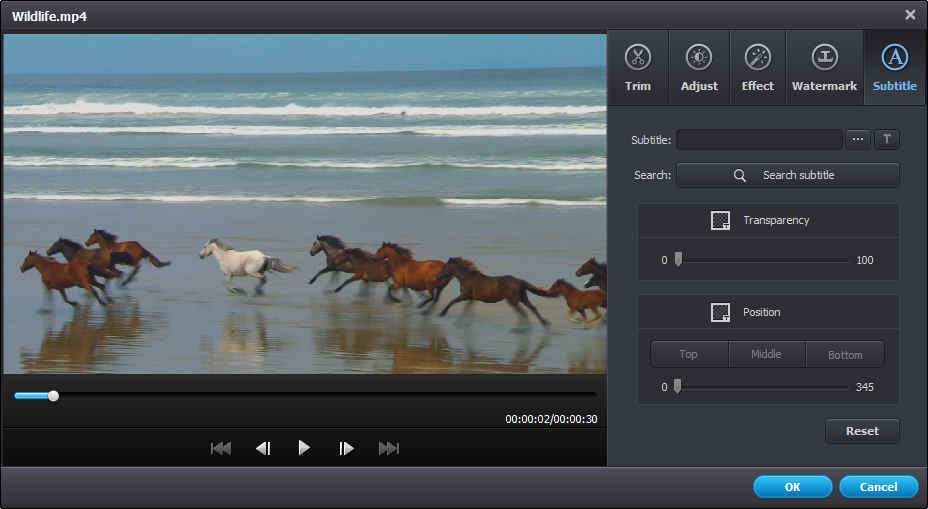Viewport: 928px width, 509px height.
Task: Click the Position maximum value 345
Action: tap(865, 387)
